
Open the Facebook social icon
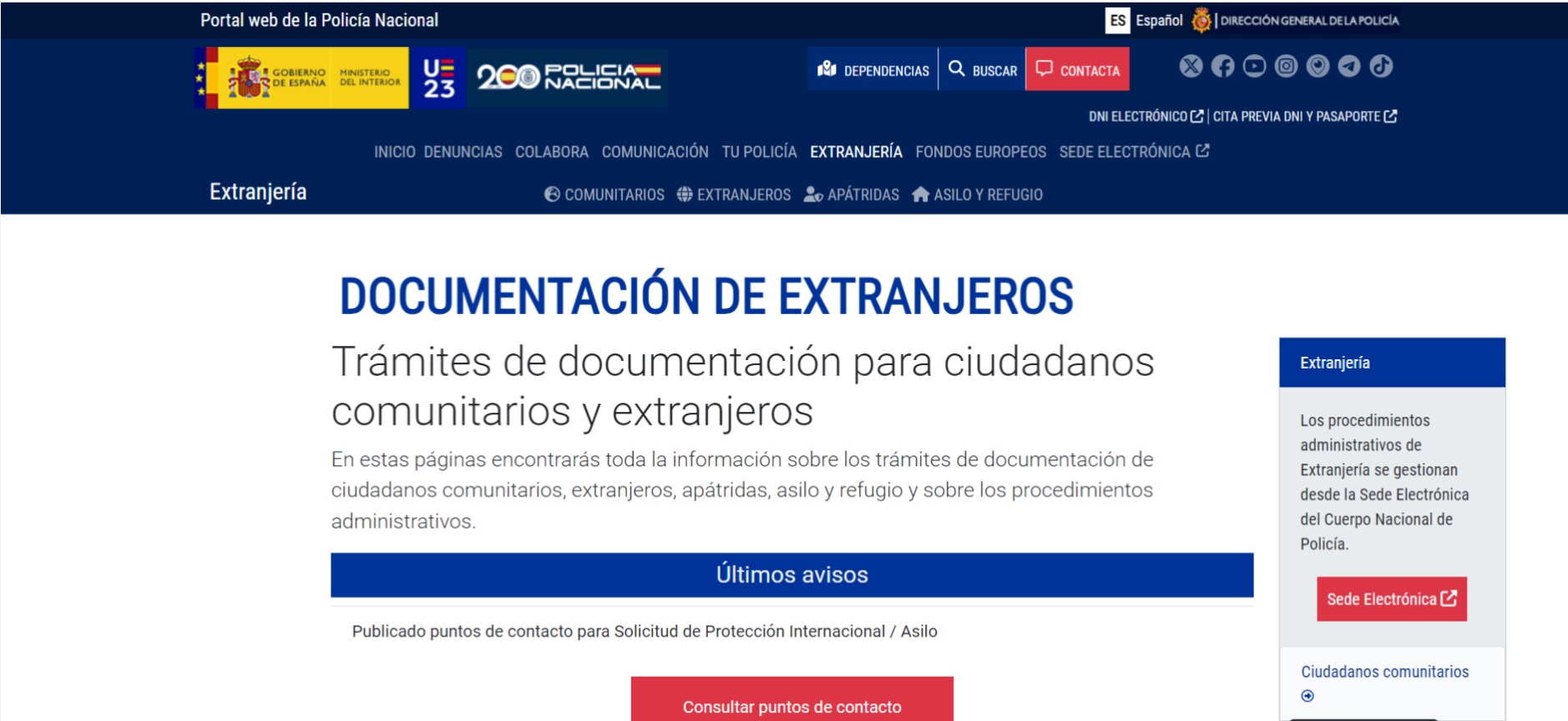[1222, 66]
